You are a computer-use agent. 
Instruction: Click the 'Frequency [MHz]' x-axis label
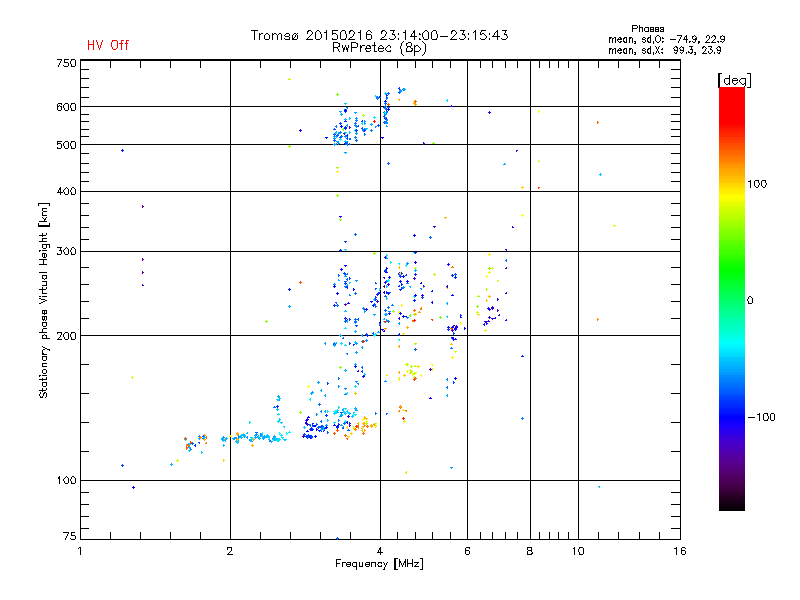379,564
